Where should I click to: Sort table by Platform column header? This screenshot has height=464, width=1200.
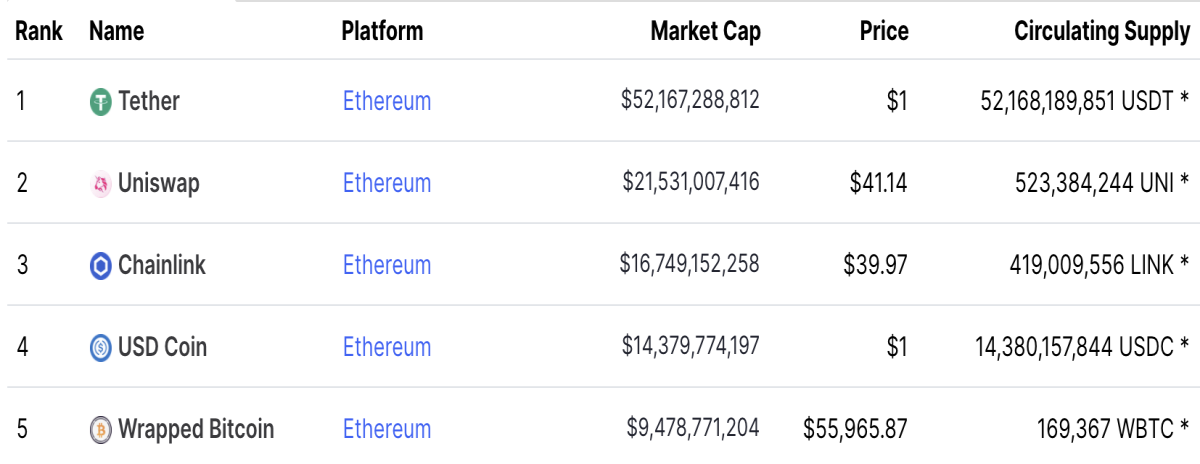pyautogui.click(x=382, y=31)
